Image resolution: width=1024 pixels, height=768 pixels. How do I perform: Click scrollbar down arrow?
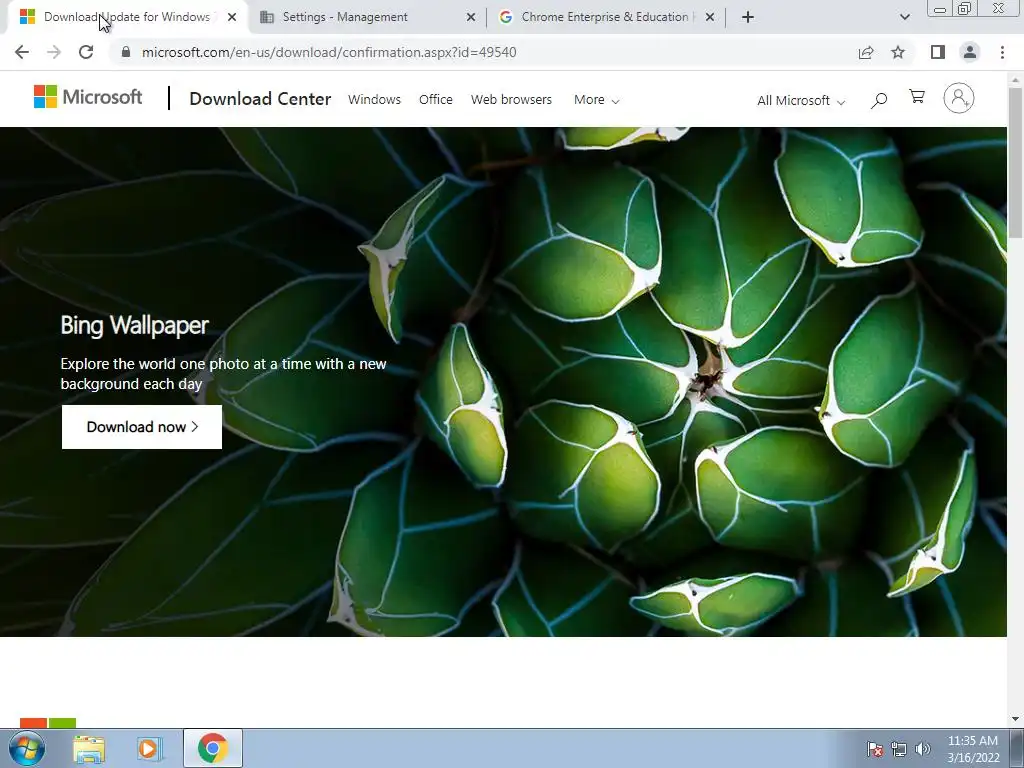[x=1015, y=719]
